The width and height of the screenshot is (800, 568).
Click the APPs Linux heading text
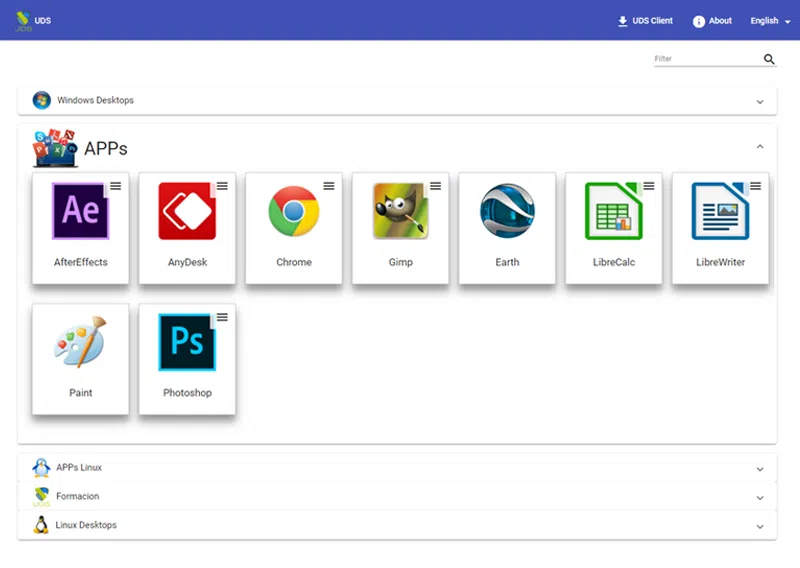click(x=79, y=467)
